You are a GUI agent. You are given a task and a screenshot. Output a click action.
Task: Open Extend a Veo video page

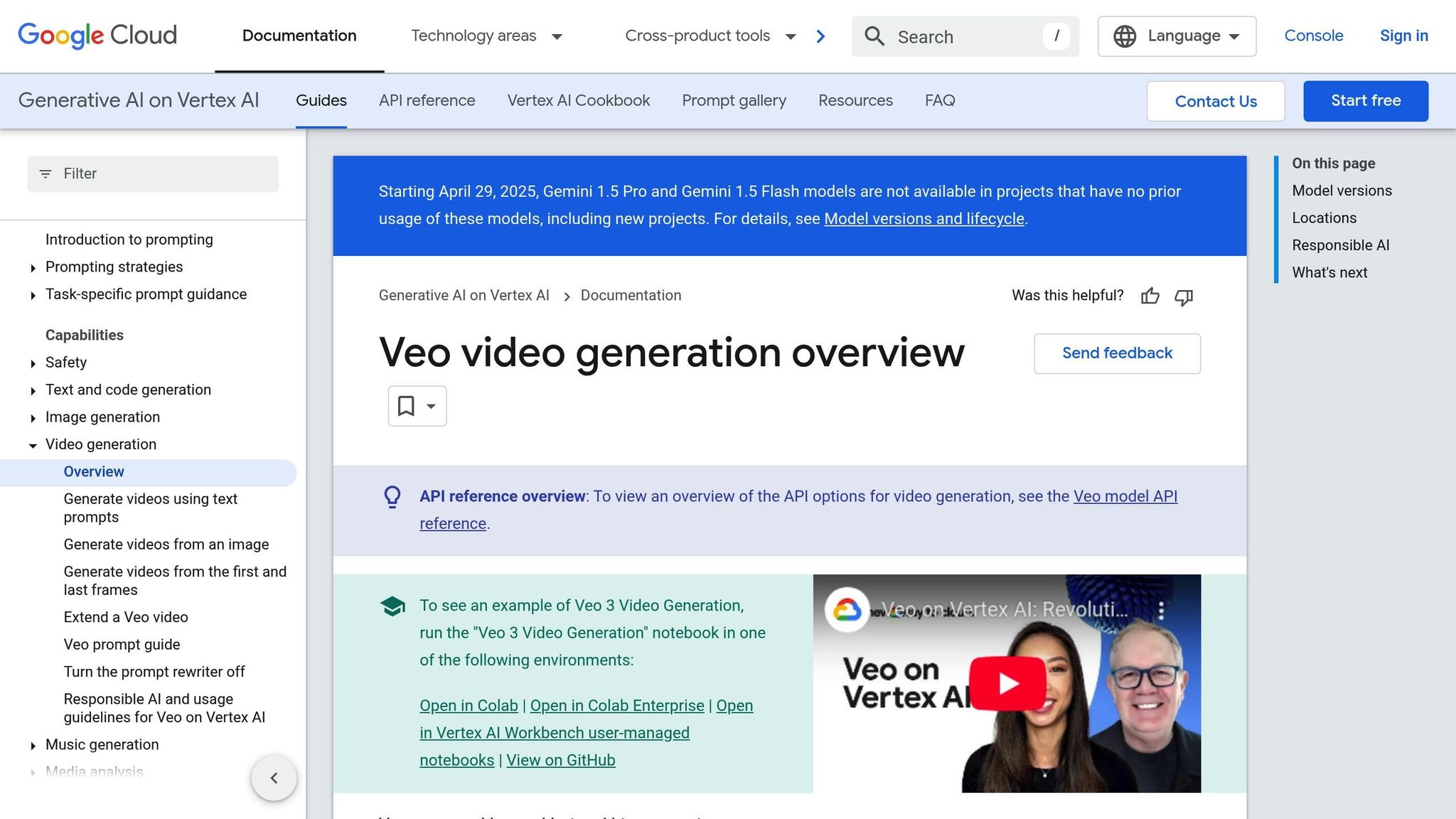tap(126, 618)
